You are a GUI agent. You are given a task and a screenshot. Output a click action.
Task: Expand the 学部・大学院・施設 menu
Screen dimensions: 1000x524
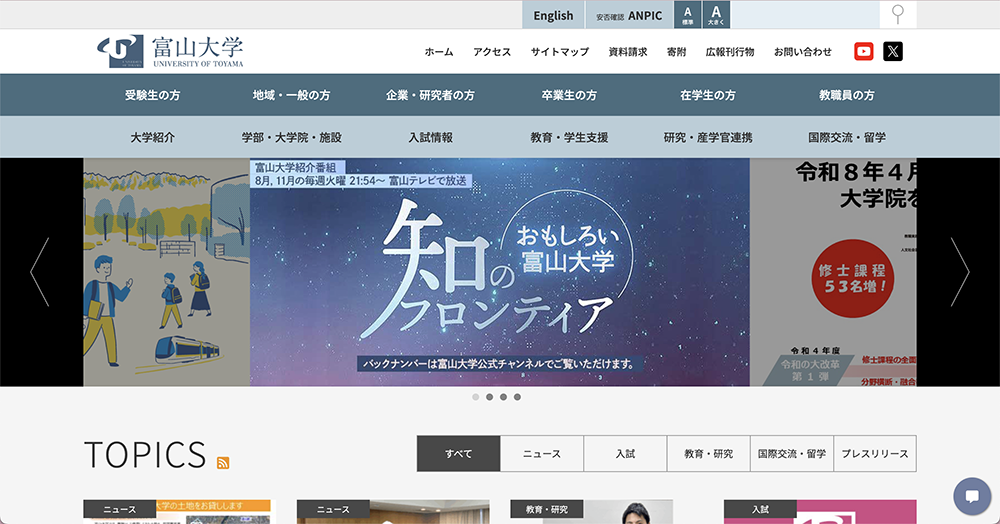pos(291,137)
